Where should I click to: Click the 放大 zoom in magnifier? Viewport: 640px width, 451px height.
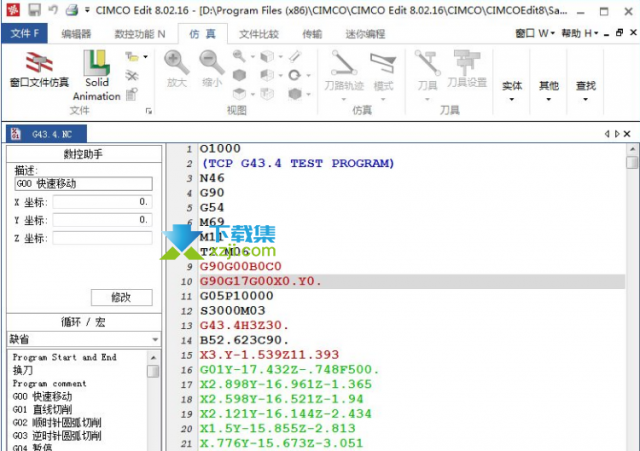coord(176,63)
